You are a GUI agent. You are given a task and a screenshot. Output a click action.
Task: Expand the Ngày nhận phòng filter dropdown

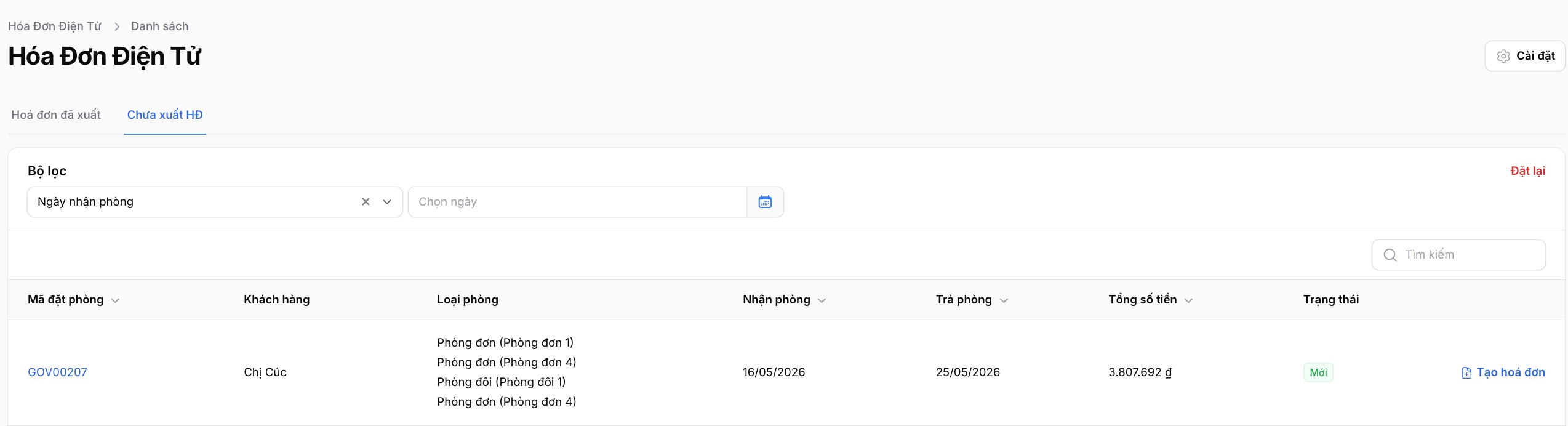click(387, 202)
